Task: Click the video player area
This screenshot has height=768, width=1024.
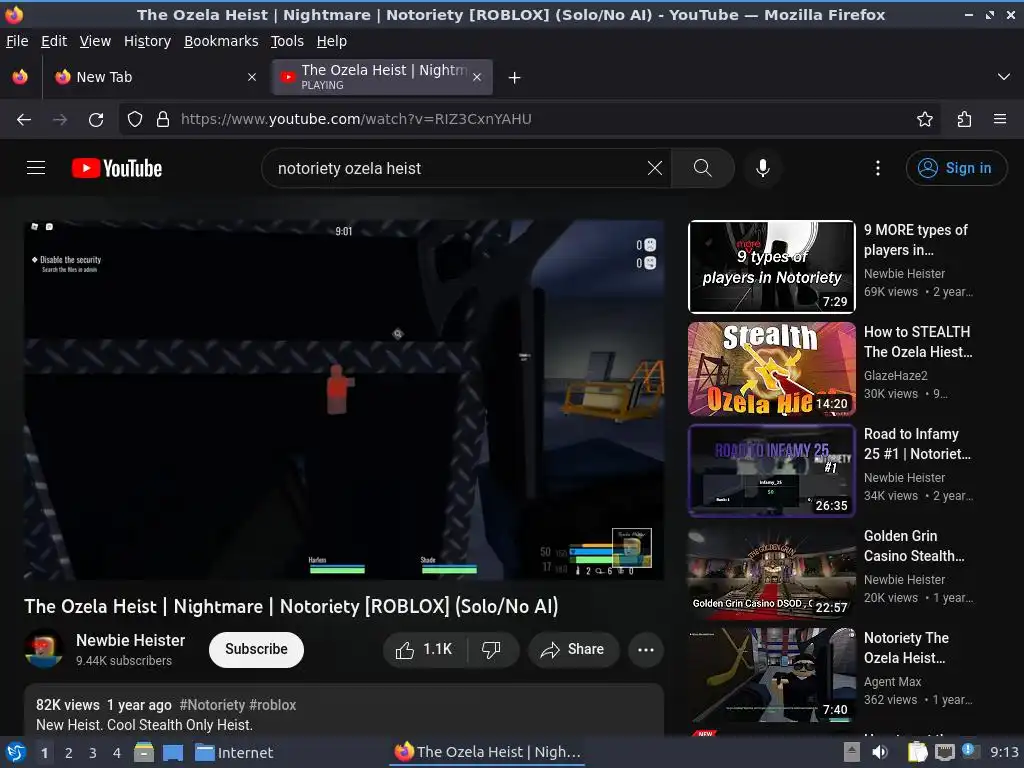Action: 344,400
